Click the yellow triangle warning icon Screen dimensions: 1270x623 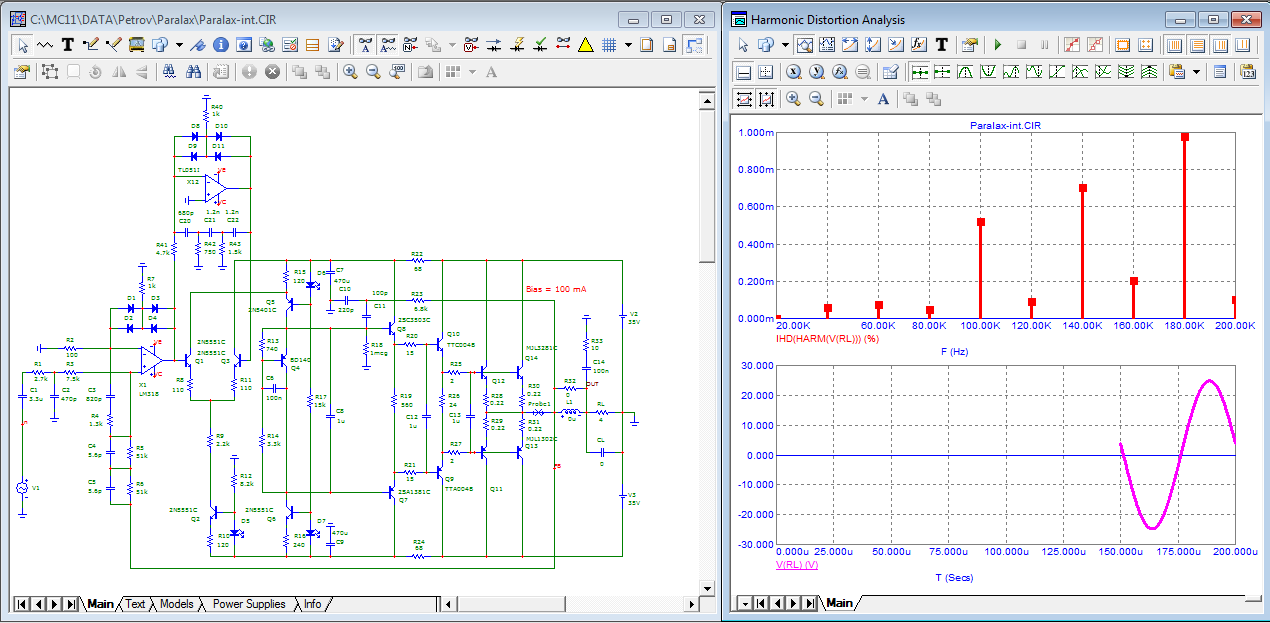[x=586, y=44]
